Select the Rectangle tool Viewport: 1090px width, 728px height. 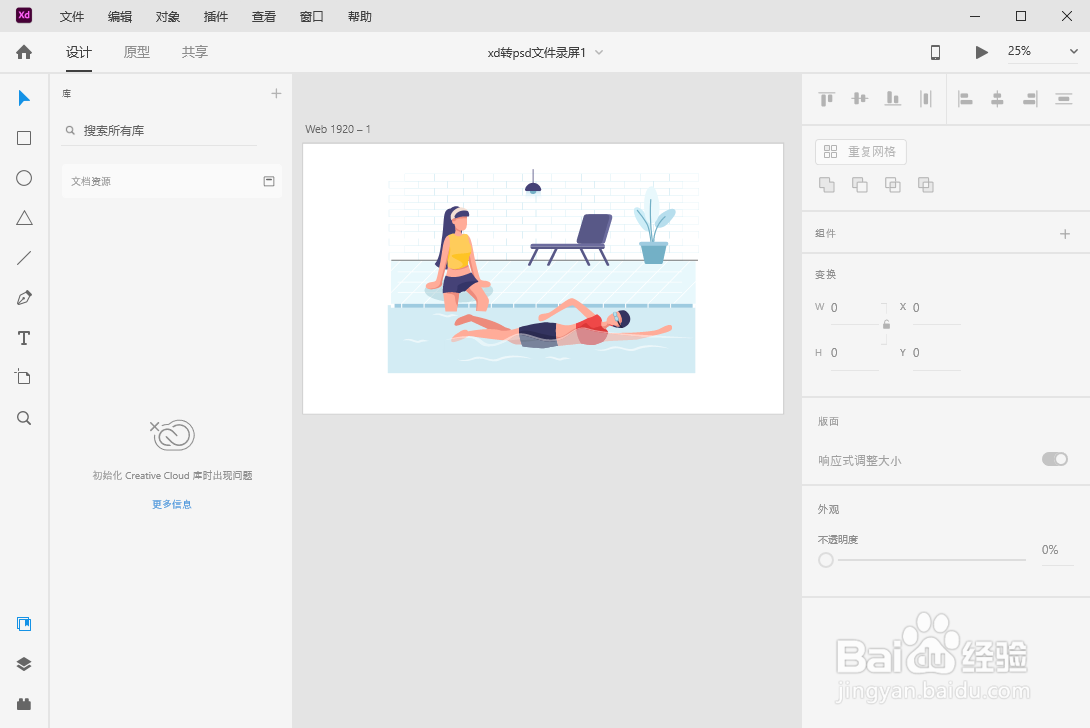[23, 138]
